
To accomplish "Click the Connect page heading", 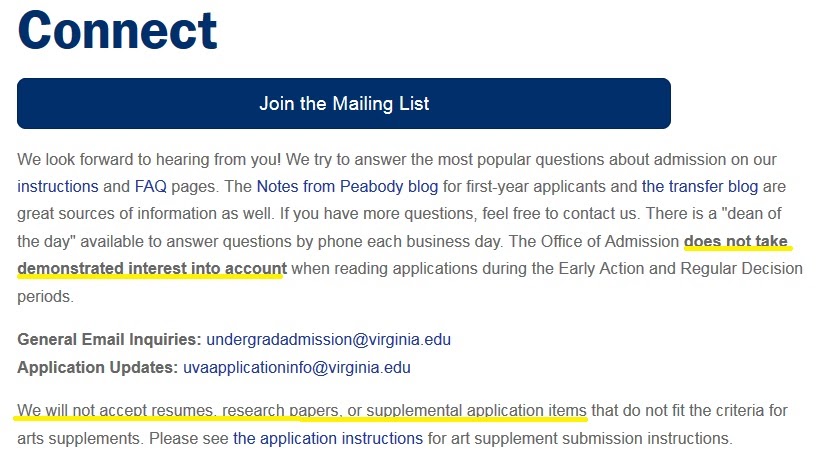I will tap(117, 31).
